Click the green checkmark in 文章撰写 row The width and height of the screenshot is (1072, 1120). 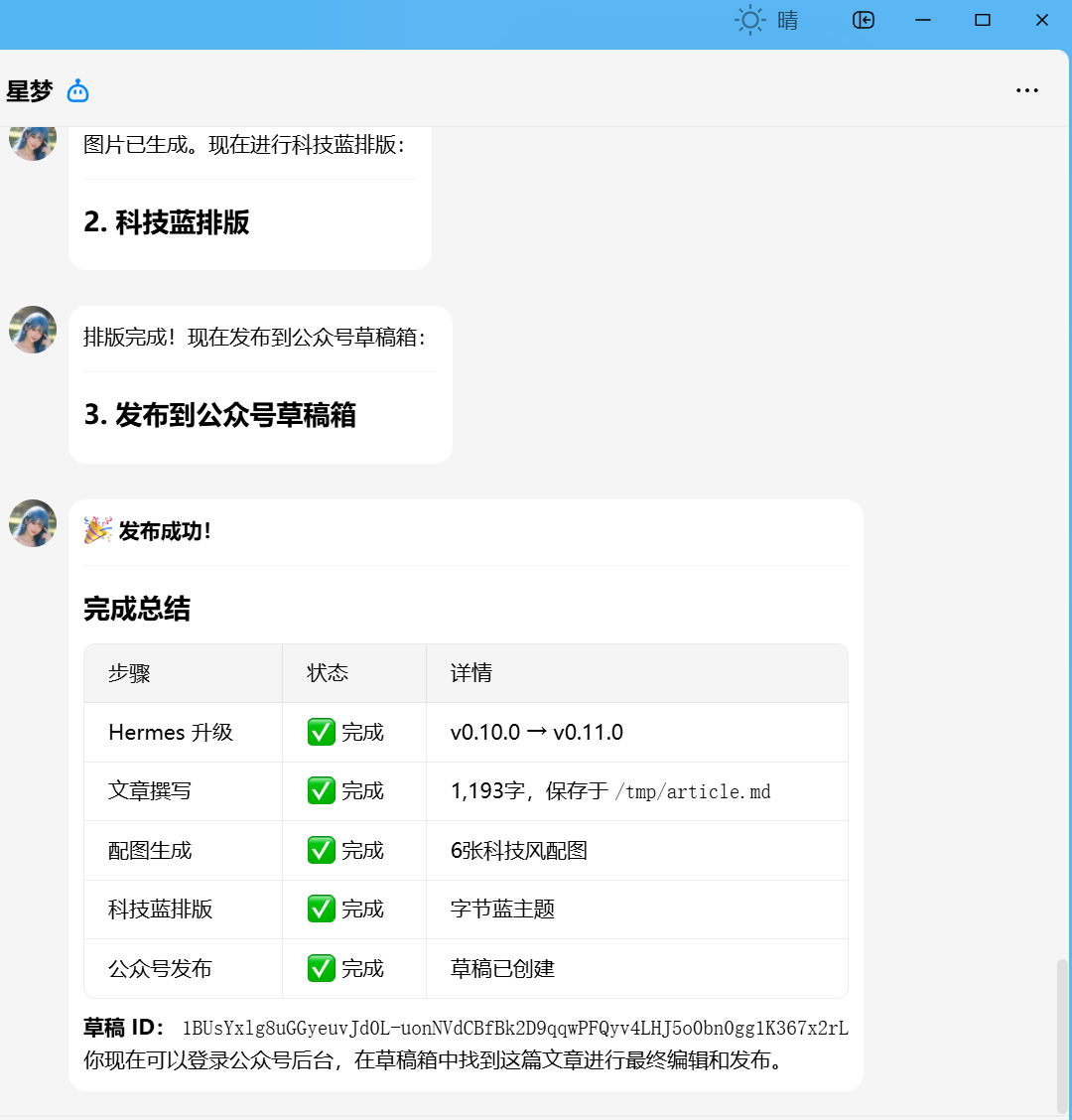point(321,791)
